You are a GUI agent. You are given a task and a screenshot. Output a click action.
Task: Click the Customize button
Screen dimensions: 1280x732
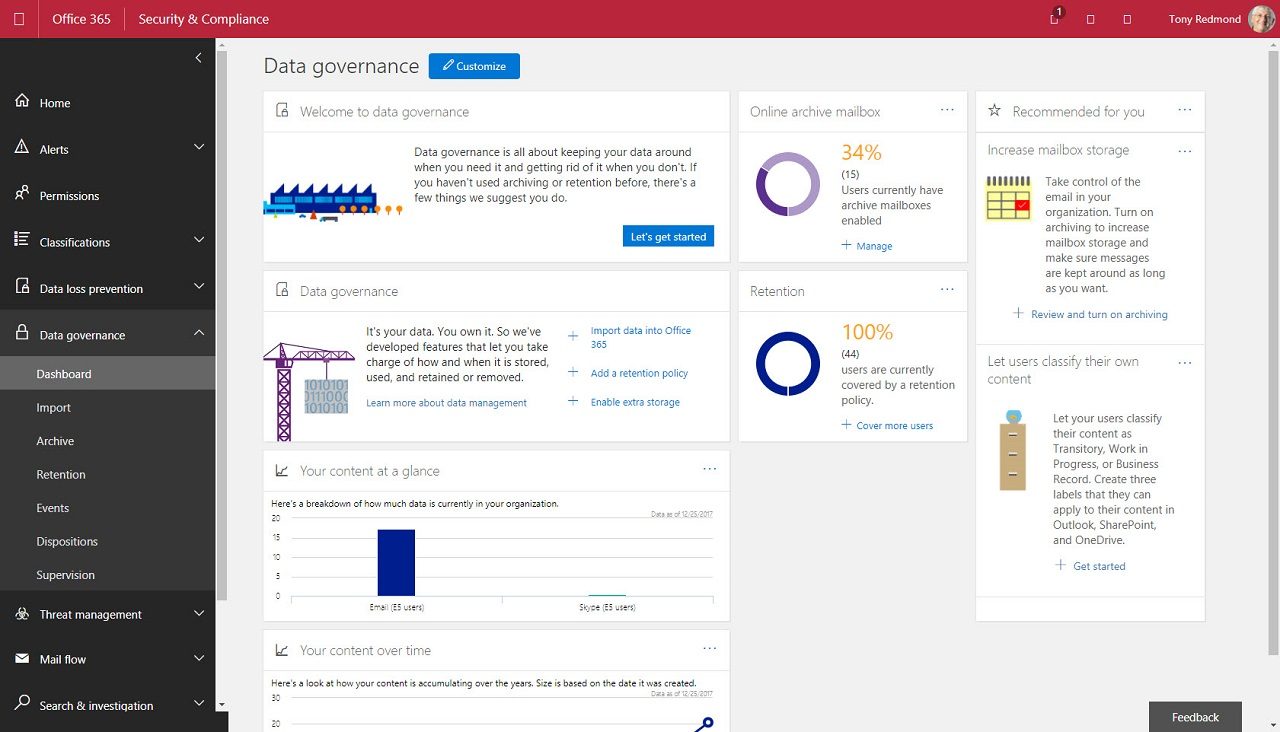click(x=474, y=66)
